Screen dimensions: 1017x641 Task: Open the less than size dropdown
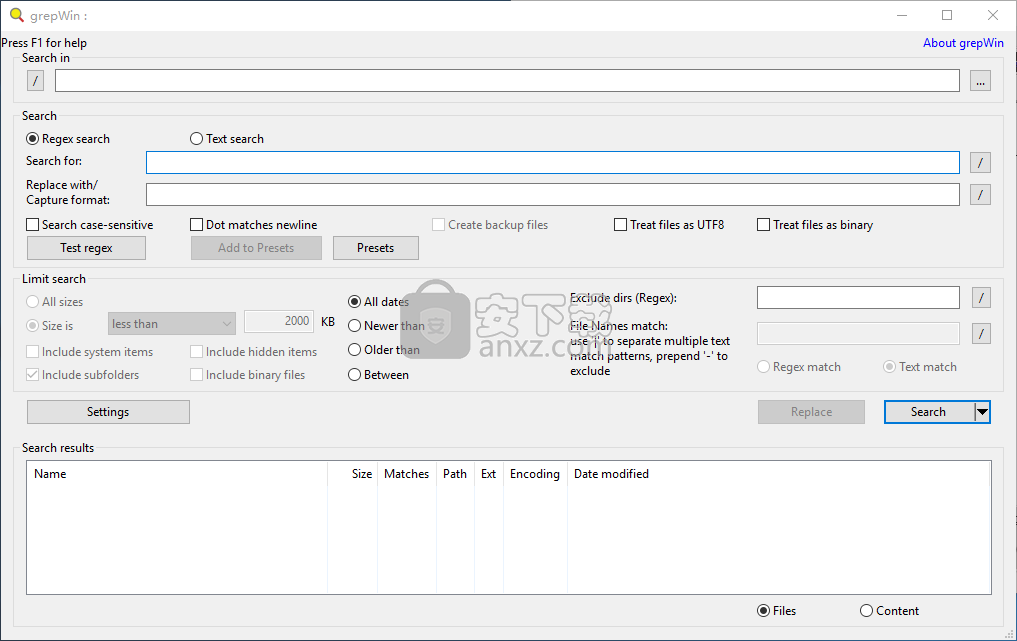[171, 324]
